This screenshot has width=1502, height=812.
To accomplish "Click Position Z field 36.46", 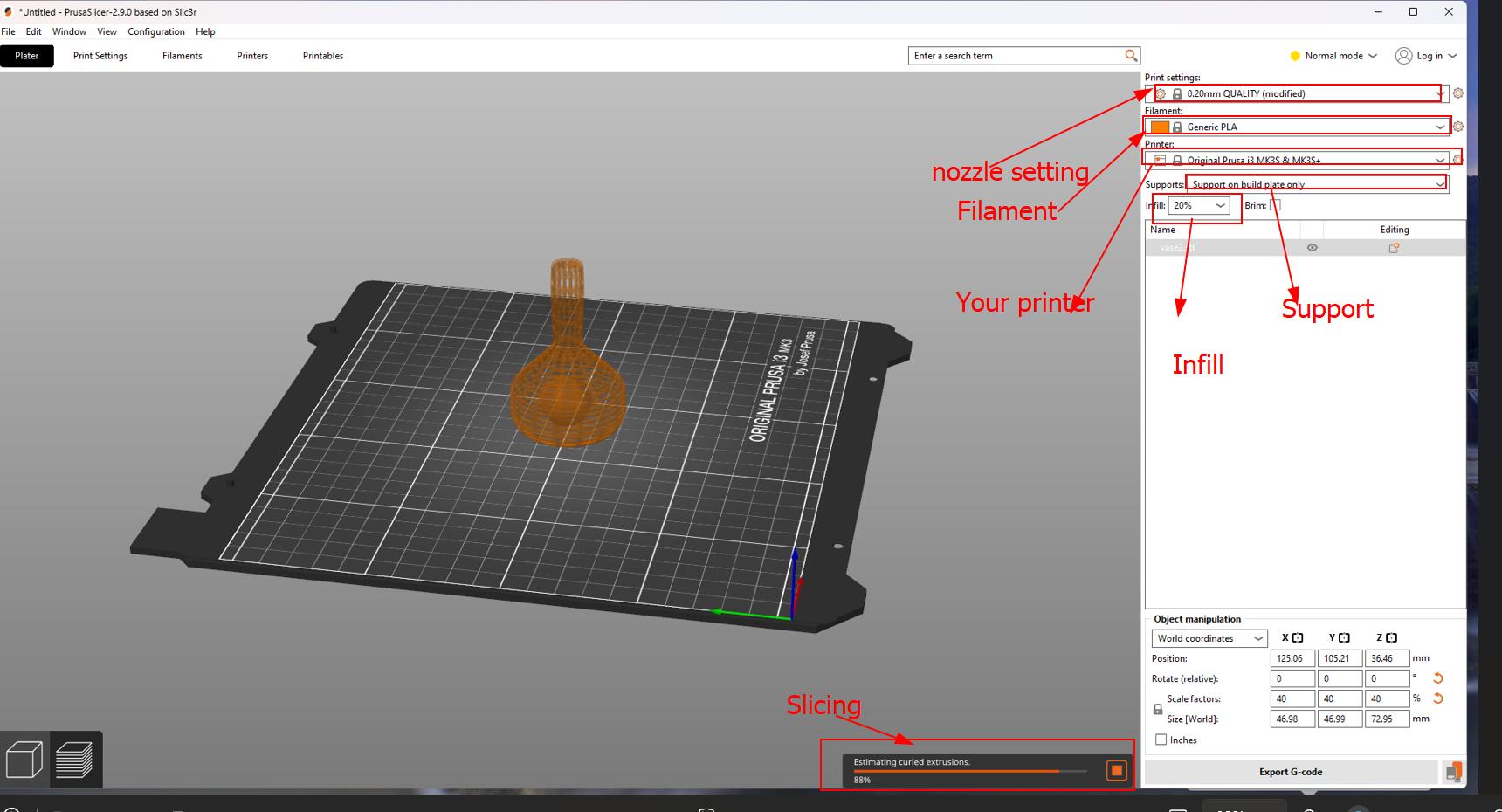I will [1387, 658].
